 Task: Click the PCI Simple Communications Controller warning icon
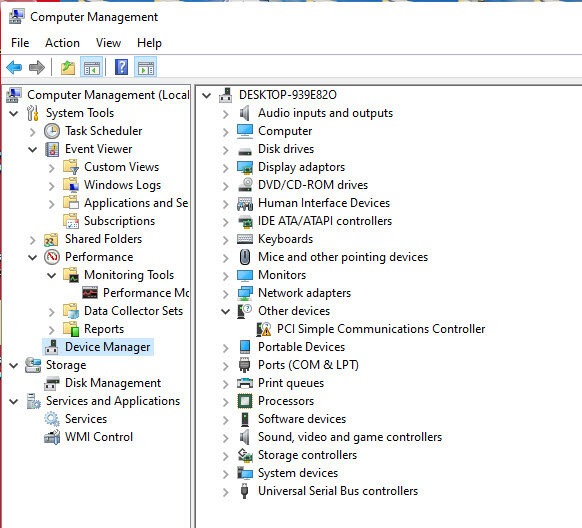tap(264, 329)
